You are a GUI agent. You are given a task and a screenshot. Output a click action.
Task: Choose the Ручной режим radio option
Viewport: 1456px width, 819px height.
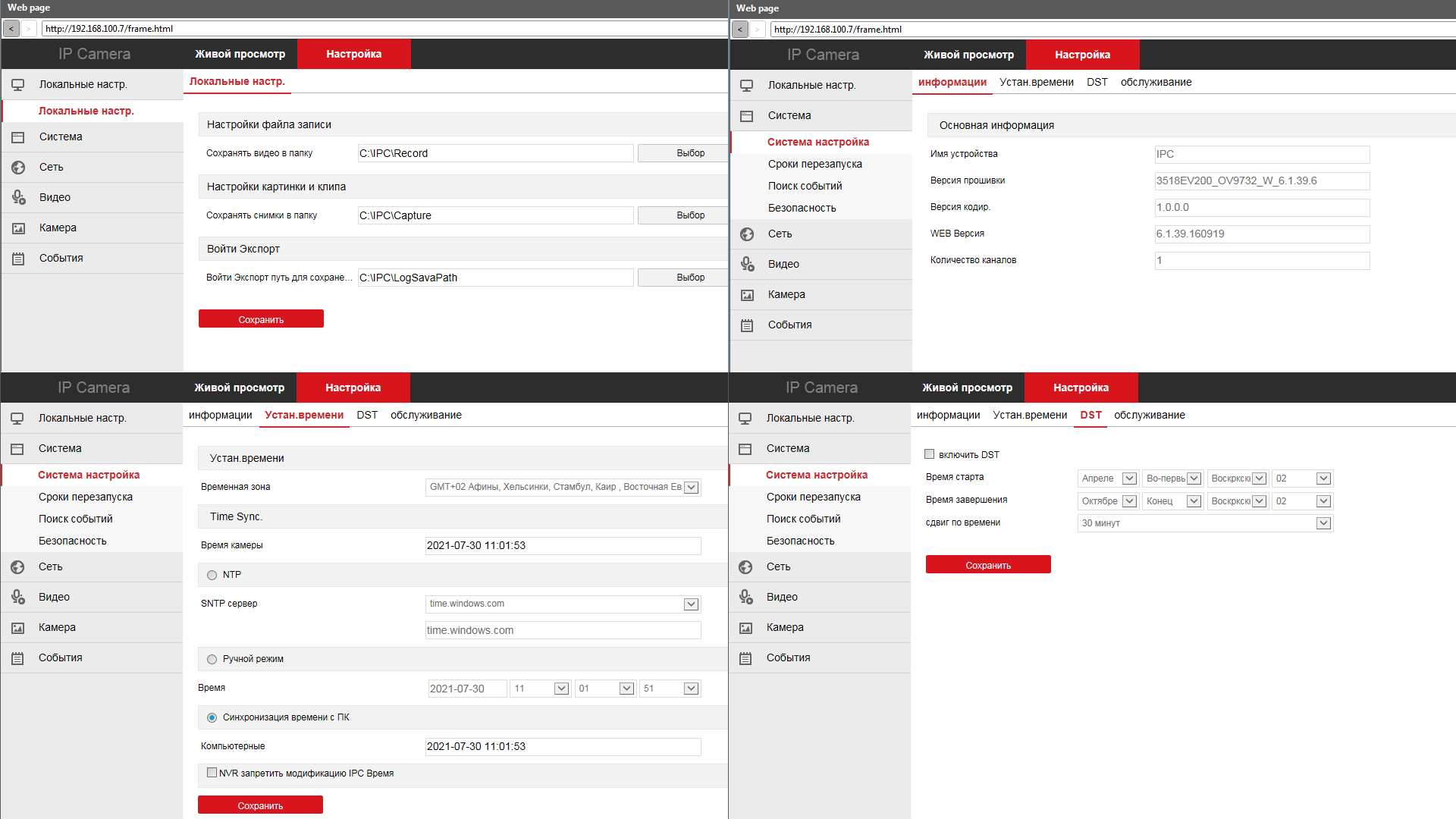[x=212, y=660]
